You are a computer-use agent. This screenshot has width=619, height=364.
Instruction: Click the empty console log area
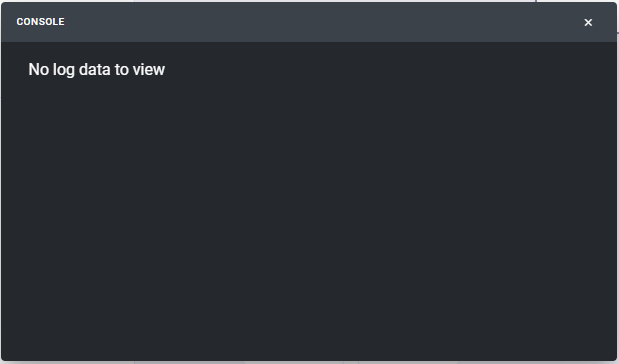309,201
